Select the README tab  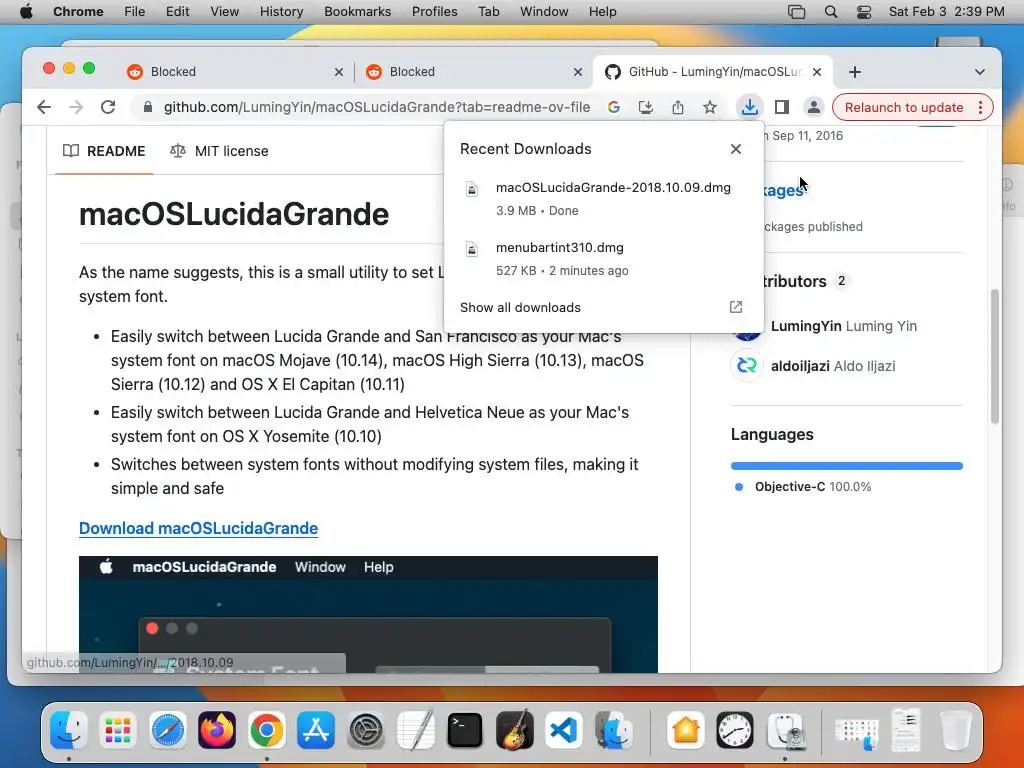click(104, 151)
